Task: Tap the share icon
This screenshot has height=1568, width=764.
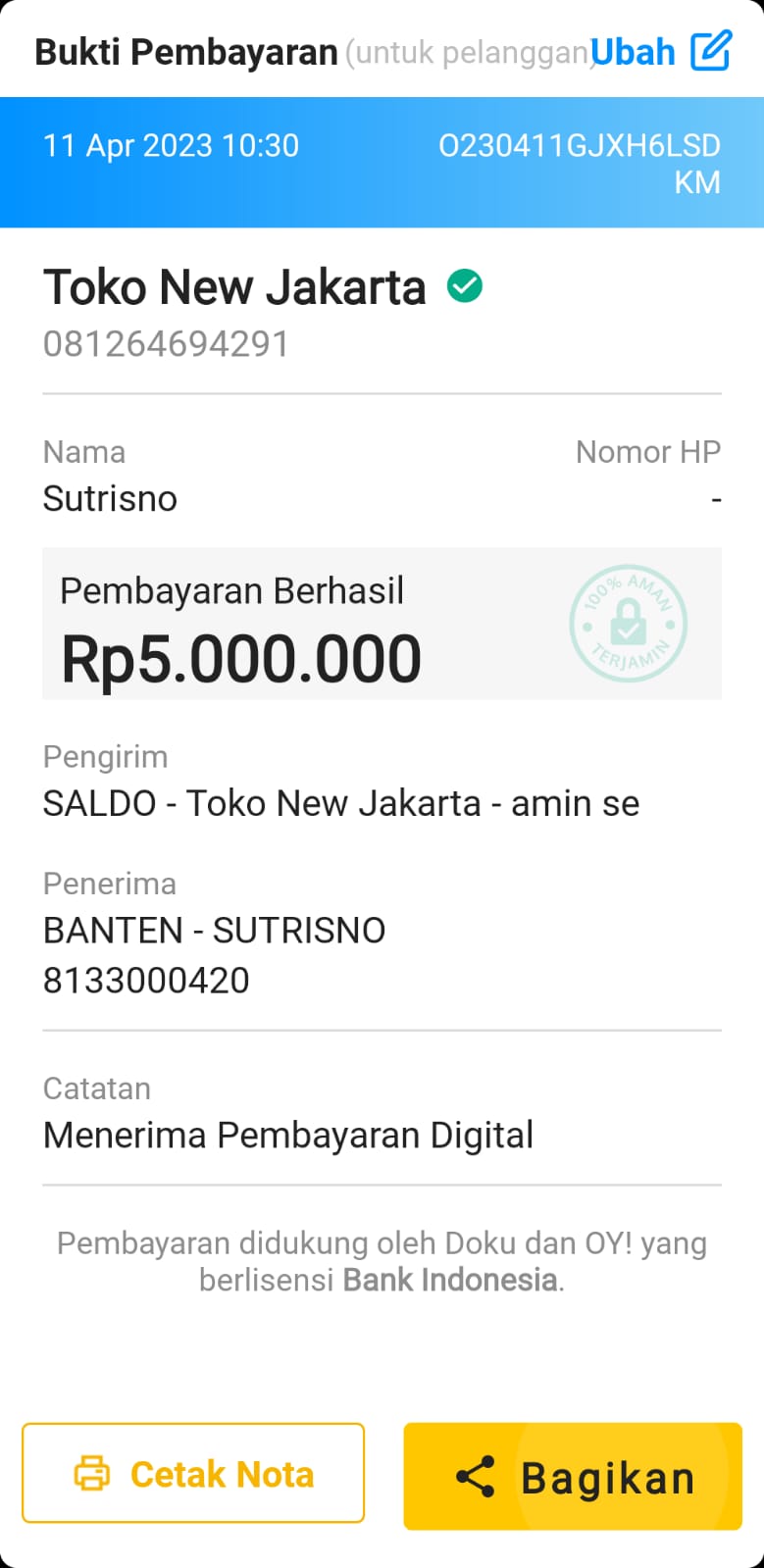Action: pyautogui.click(x=476, y=1477)
